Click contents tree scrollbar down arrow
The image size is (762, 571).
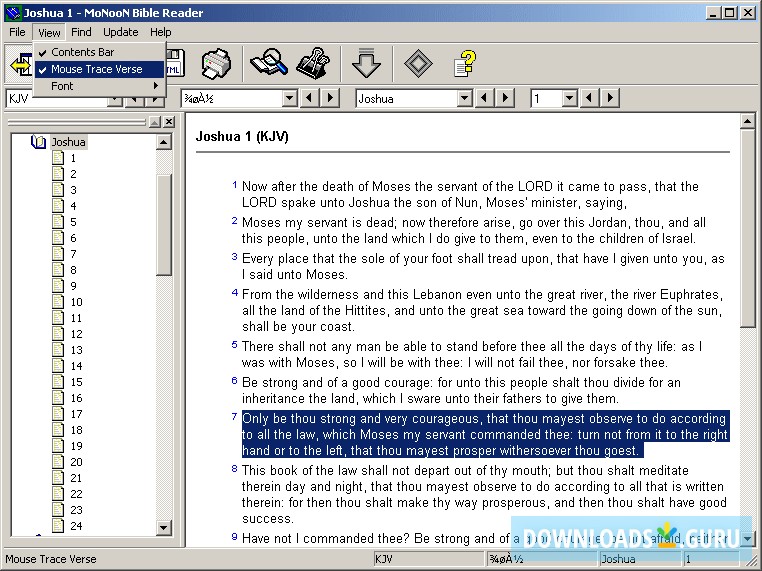coord(164,527)
